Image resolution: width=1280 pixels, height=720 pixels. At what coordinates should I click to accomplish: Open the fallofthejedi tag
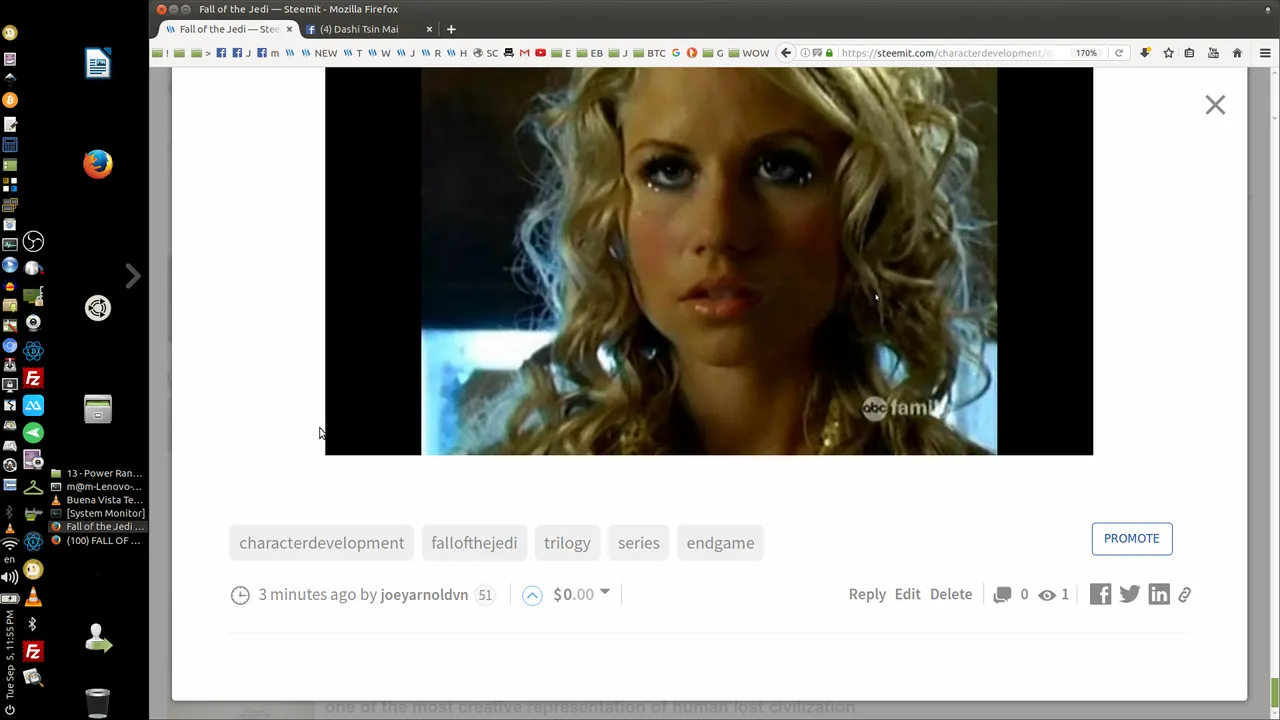[474, 543]
